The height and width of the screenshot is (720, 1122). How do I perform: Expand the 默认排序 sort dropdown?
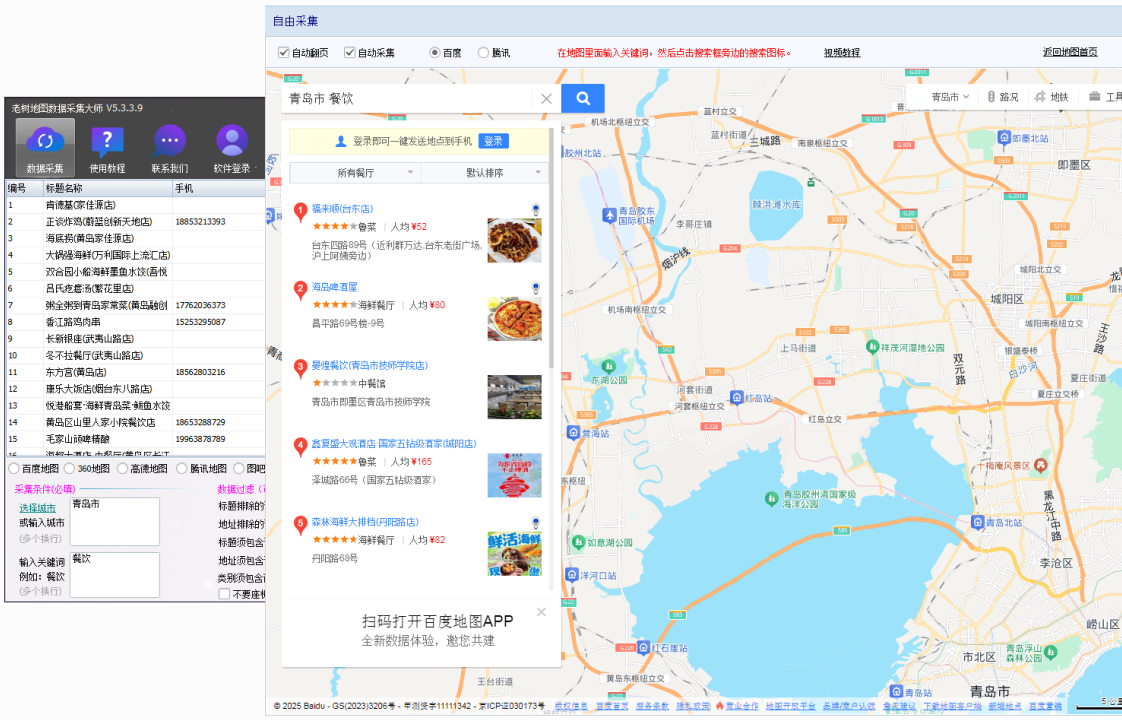(485, 172)
